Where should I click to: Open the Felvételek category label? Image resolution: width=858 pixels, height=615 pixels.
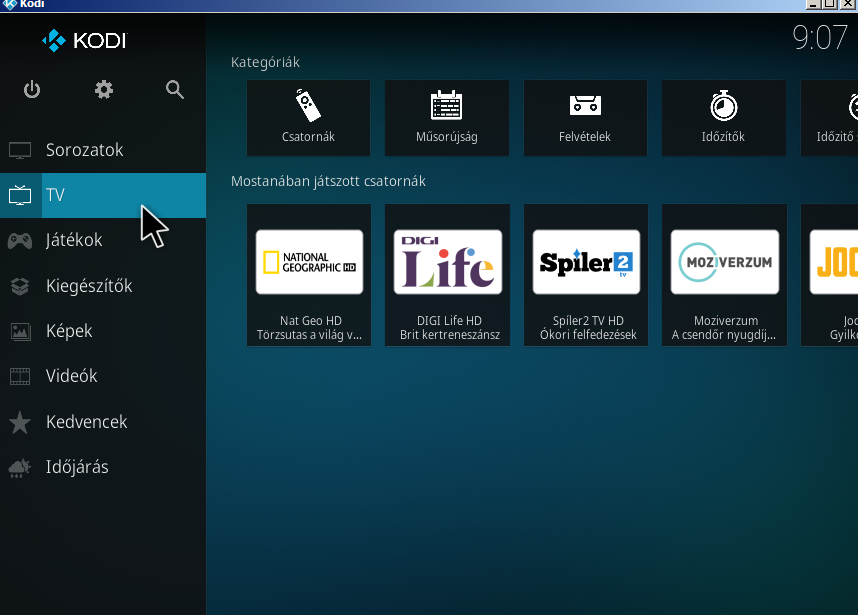tap(585, 137)
